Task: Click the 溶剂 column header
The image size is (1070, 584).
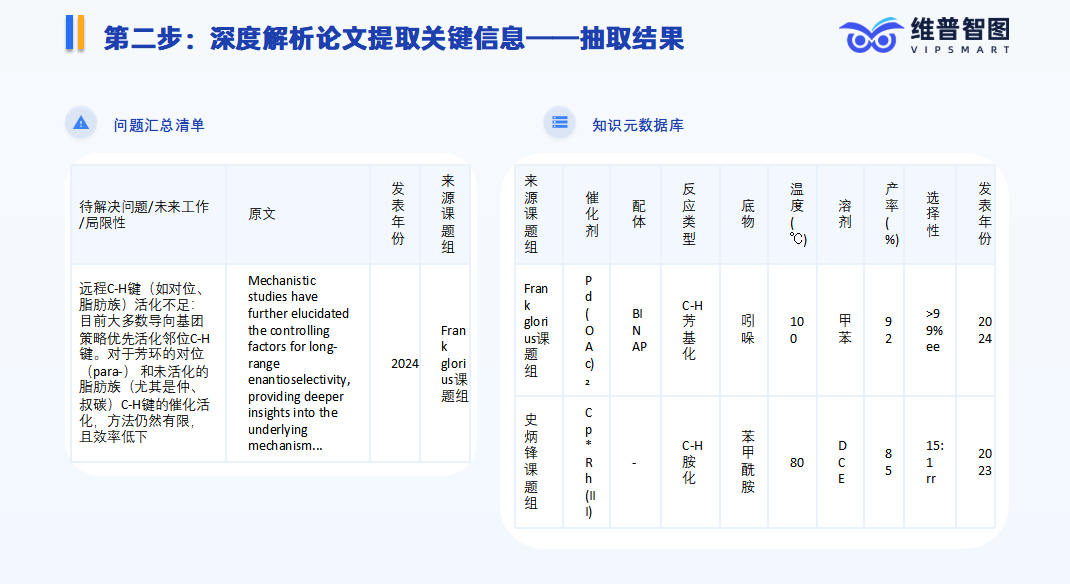Action: (x=841, y=214)
